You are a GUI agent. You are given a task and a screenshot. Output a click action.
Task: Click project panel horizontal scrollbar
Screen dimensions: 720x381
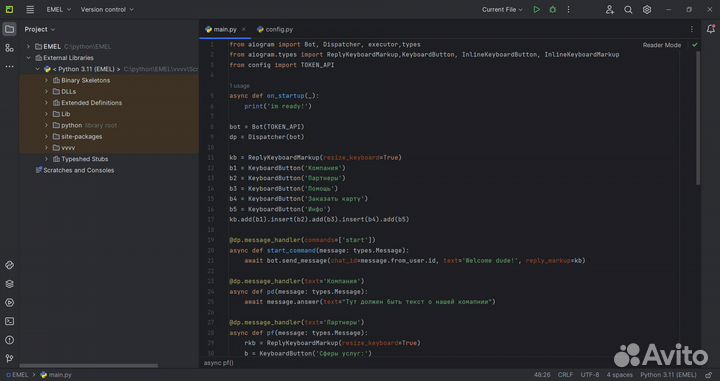(89, 366)
